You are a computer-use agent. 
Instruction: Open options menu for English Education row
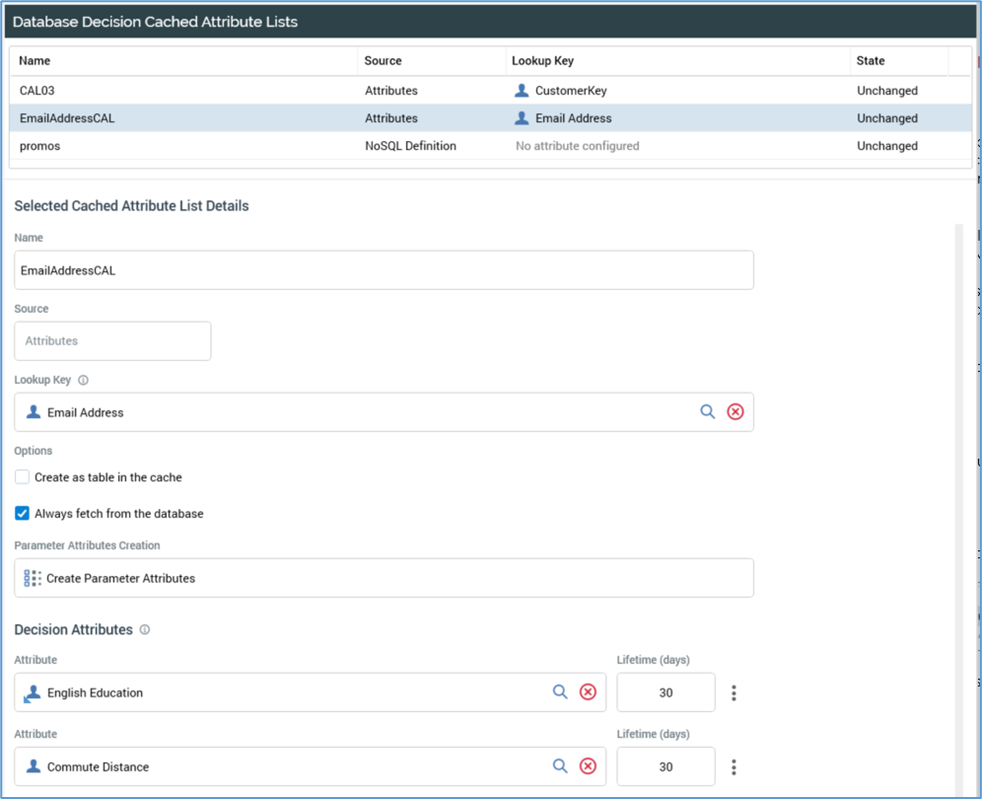click(734, 693)
